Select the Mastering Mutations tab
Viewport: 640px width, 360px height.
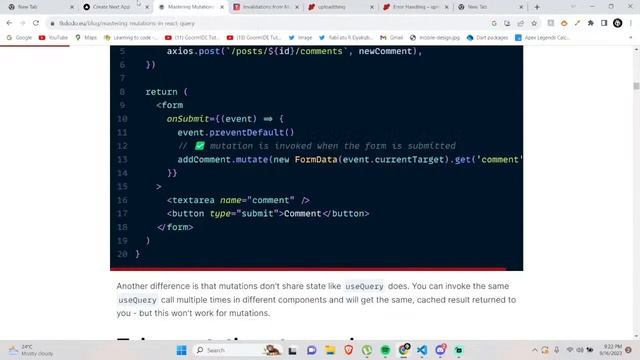click(191, 7)
